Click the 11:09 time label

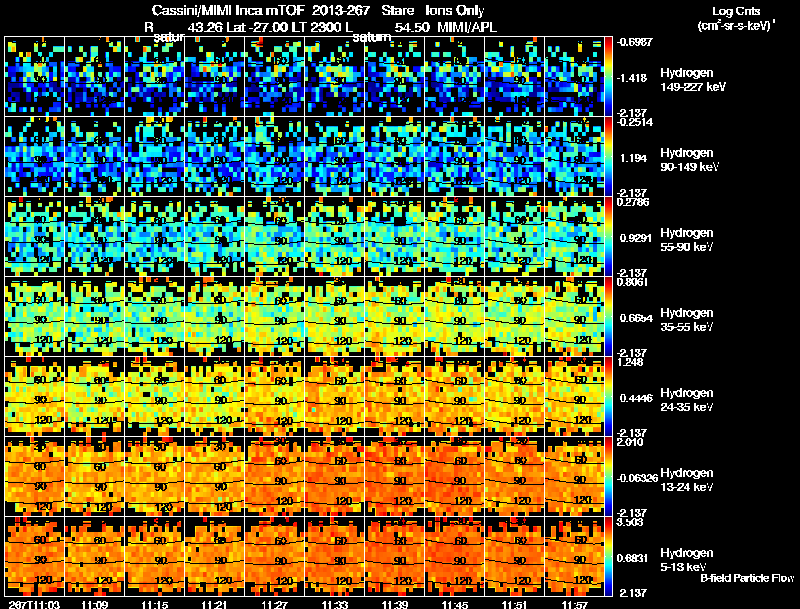coord(94,605)
